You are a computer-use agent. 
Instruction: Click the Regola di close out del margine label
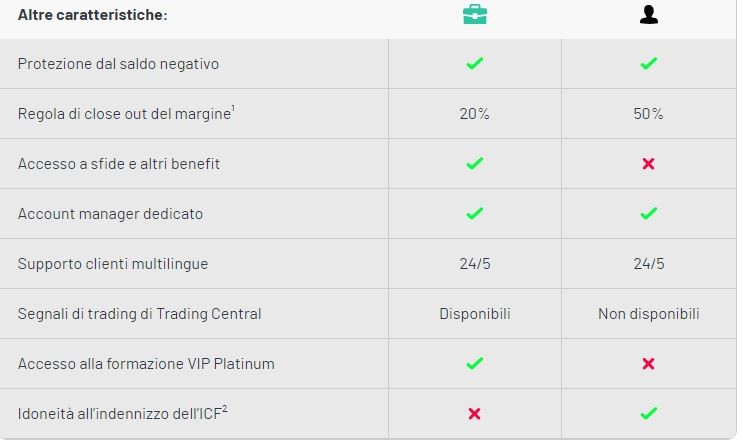[x=126, y=114]
